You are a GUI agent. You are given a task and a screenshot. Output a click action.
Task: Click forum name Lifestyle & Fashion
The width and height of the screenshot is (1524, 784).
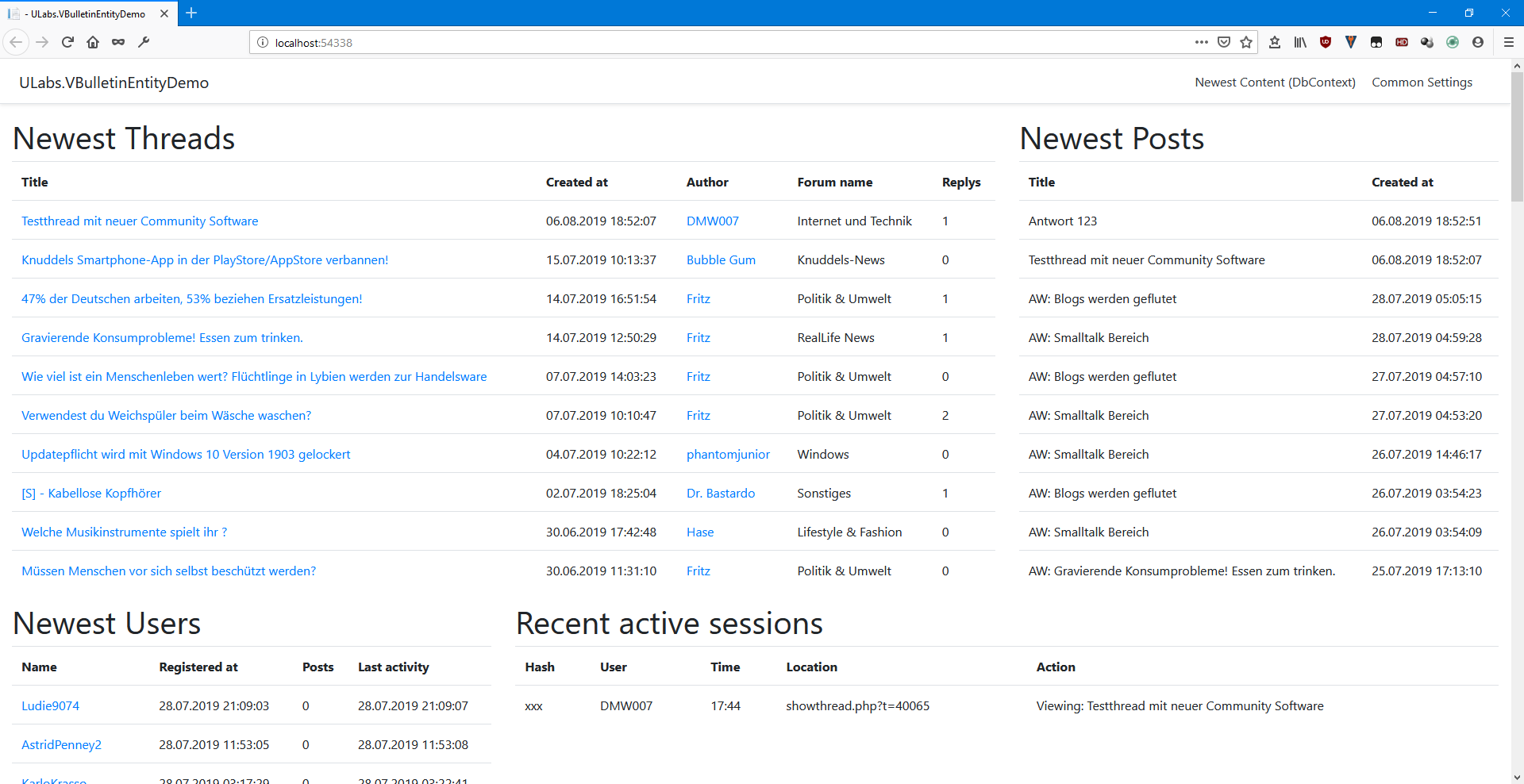(849, 532)
